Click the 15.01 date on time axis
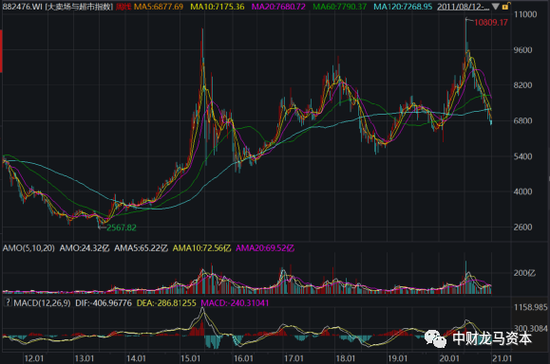The image size is (550, 364). [190, 358]
